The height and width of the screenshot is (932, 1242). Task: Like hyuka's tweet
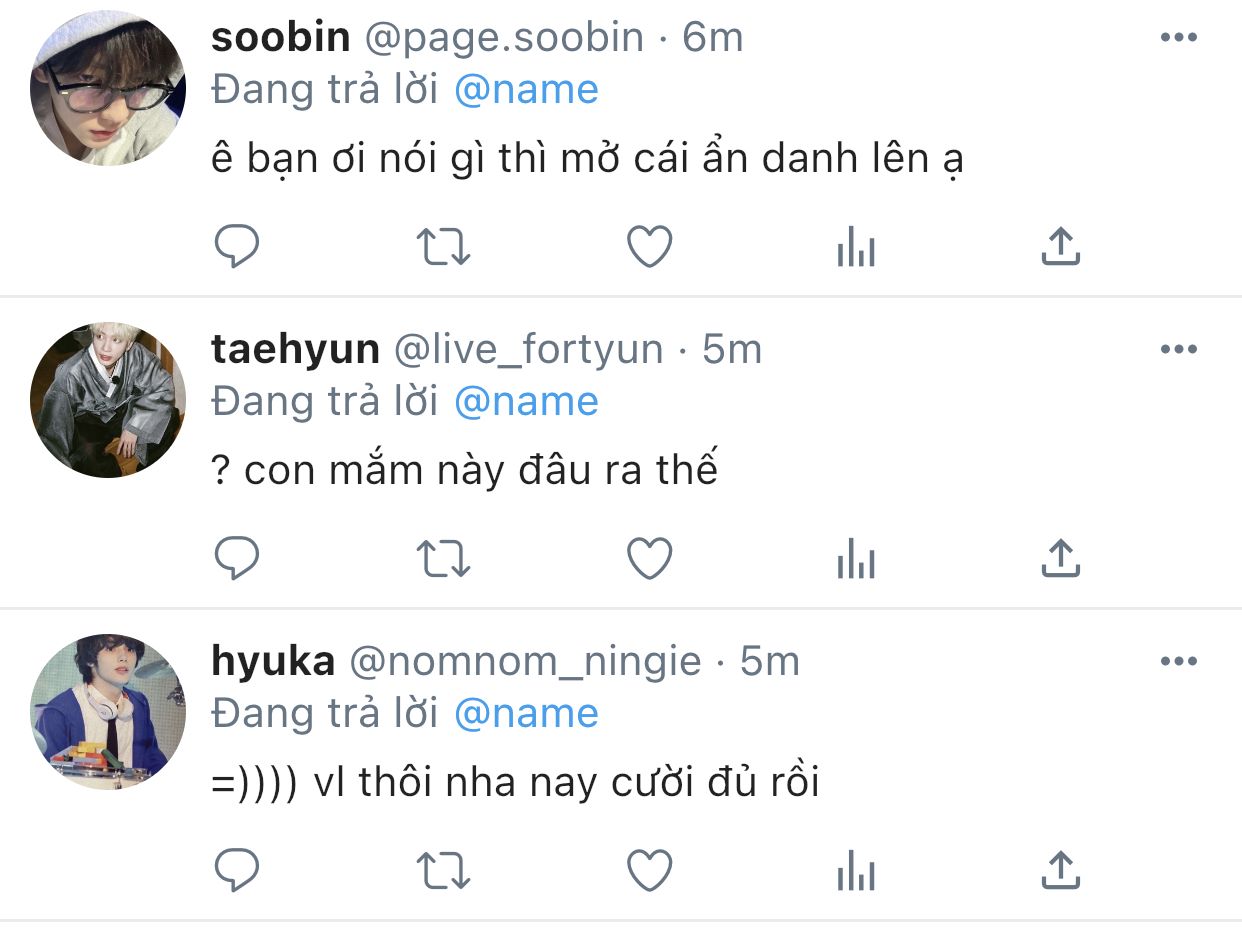coord(649,870)
